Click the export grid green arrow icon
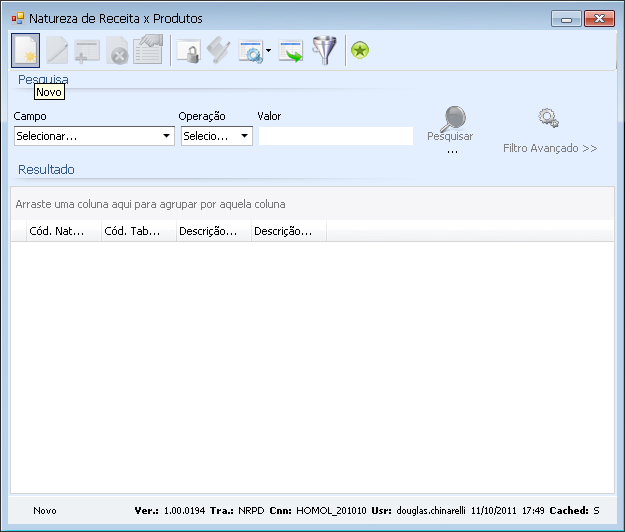This screenshot has width=625, height=532. coord(291,51)
